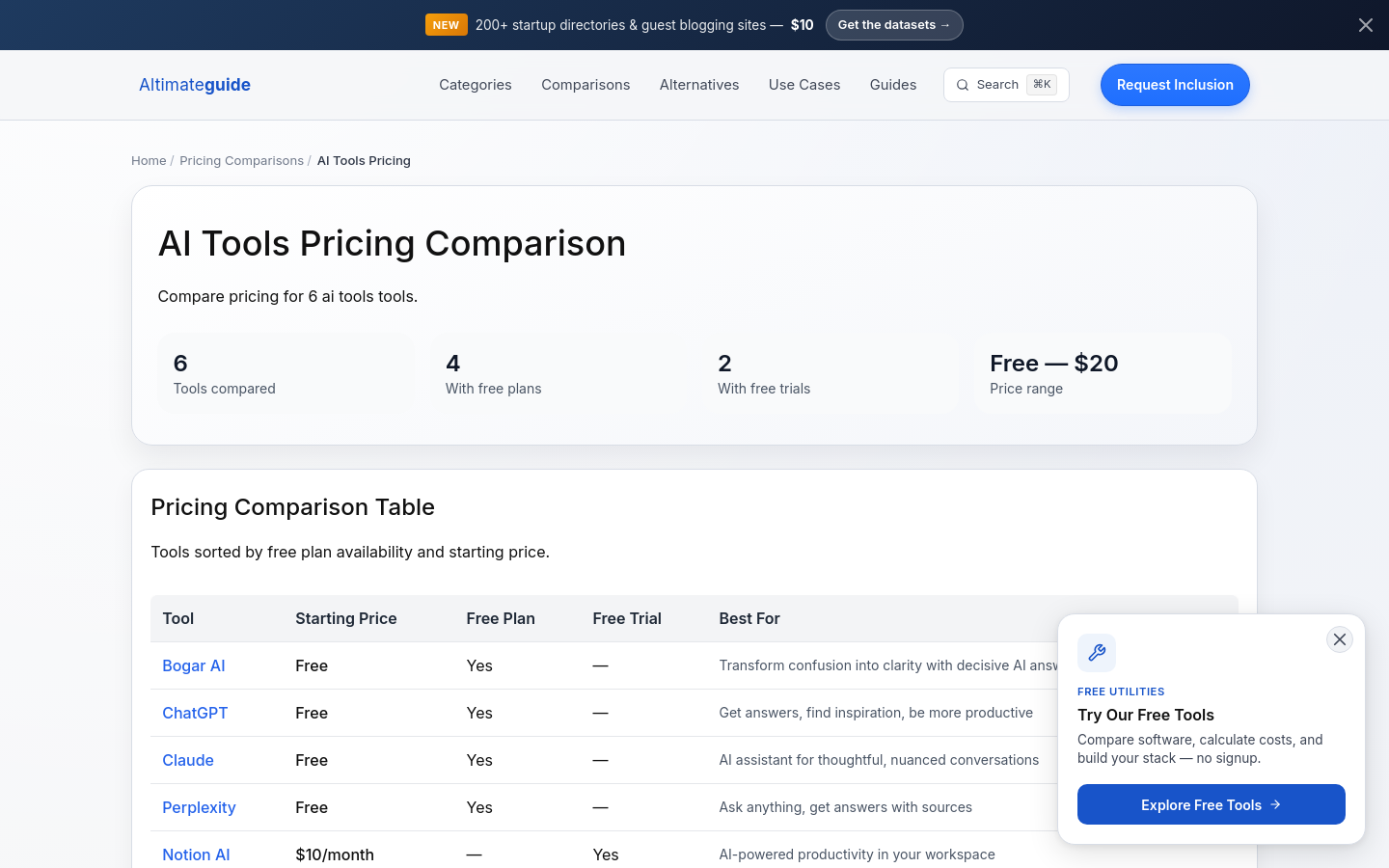Click the FREE UTILITIES label
The height and width of the screenshot is (868, 1389).
pyautogui.click(x=1121, y=692)
